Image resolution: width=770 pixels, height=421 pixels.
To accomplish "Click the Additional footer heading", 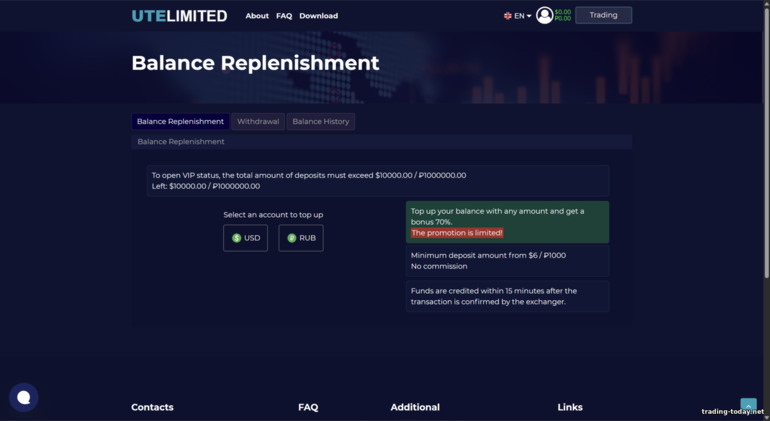I will pos(415,407).
